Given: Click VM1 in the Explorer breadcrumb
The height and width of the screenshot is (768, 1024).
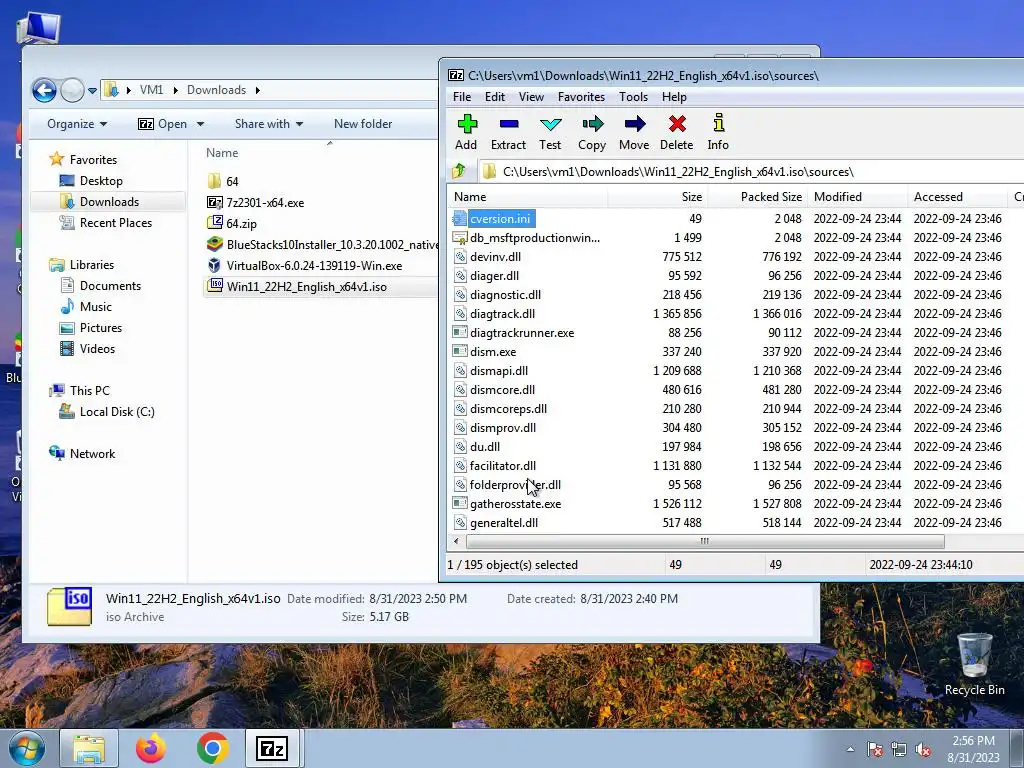Looking at the screenshot, I should (152, 89).
